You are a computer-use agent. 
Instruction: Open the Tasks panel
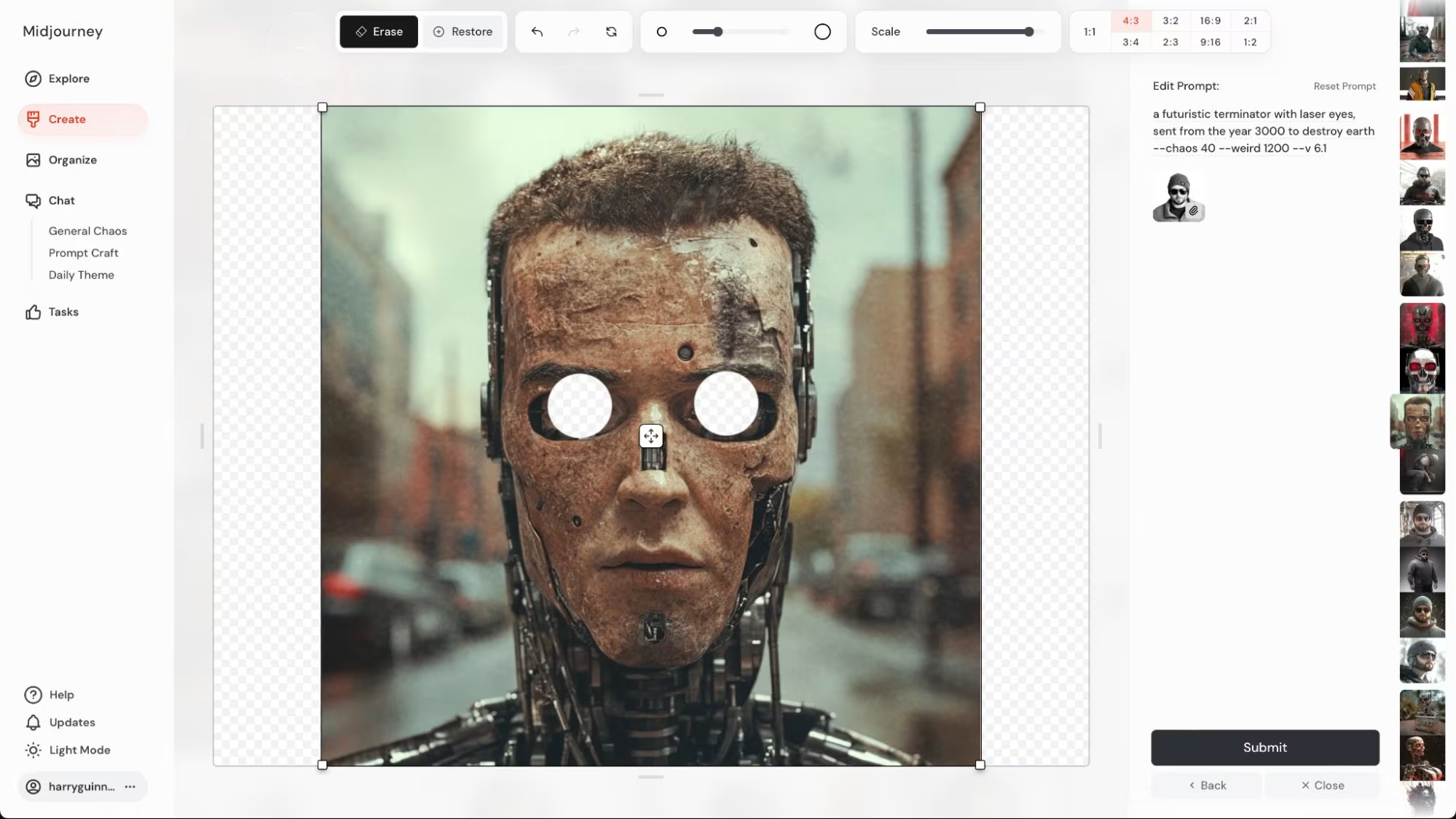pyautogui.click(x=63, y=311)
